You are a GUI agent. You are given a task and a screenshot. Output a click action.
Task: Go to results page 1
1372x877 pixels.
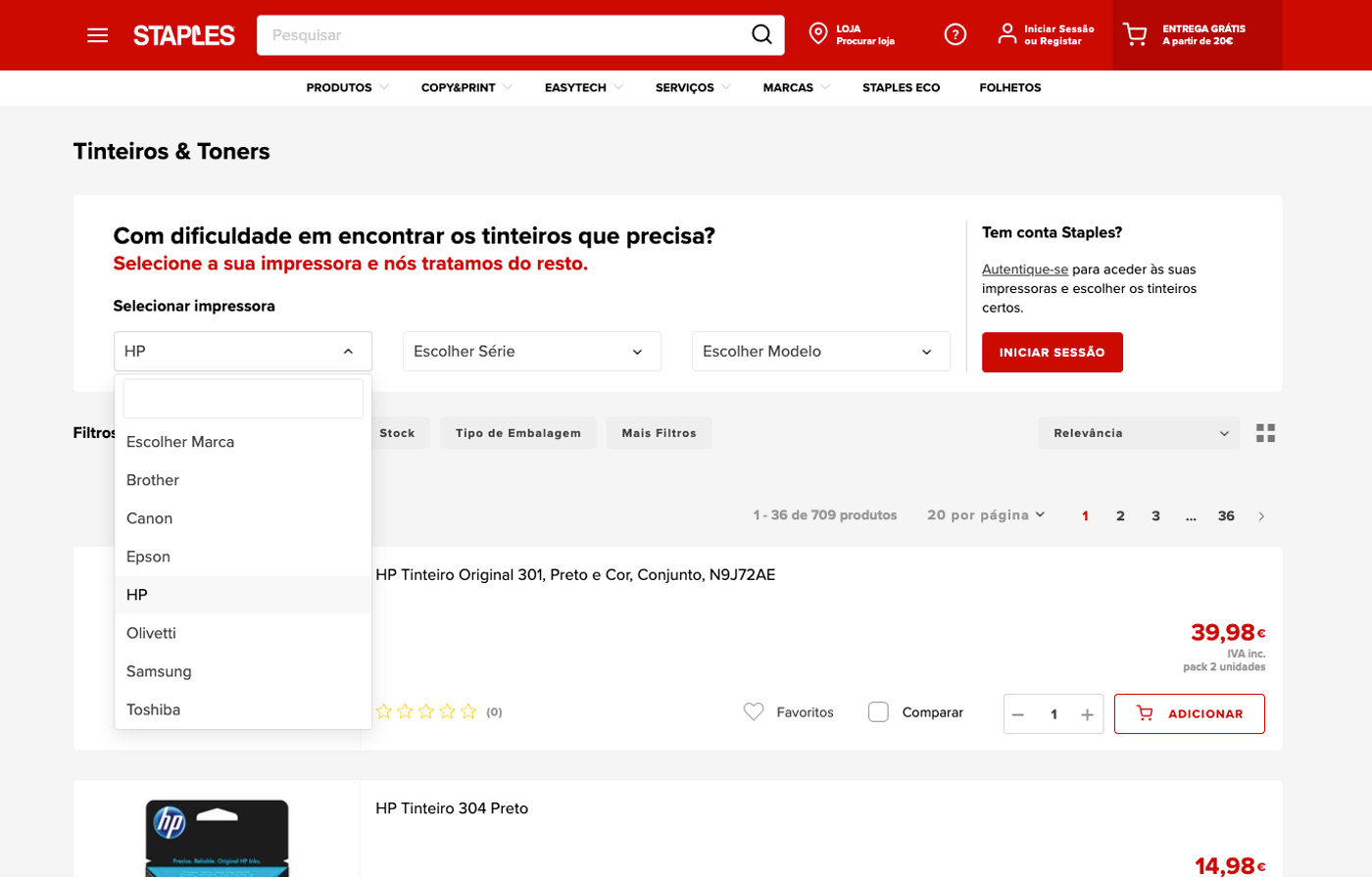pyautogui.click(x=1085, y=516)
